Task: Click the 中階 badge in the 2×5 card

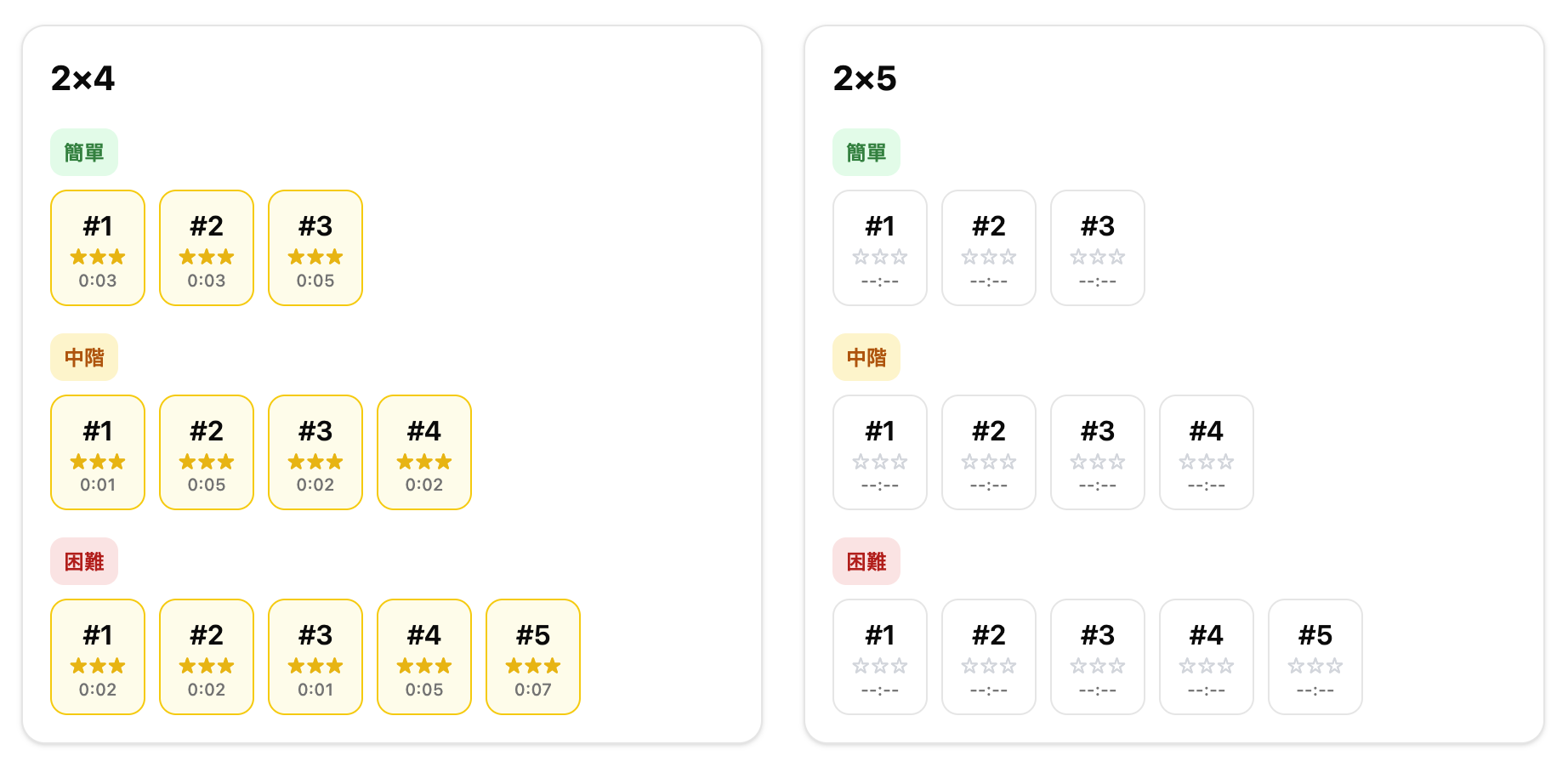Action: click(x=866, y=357)
